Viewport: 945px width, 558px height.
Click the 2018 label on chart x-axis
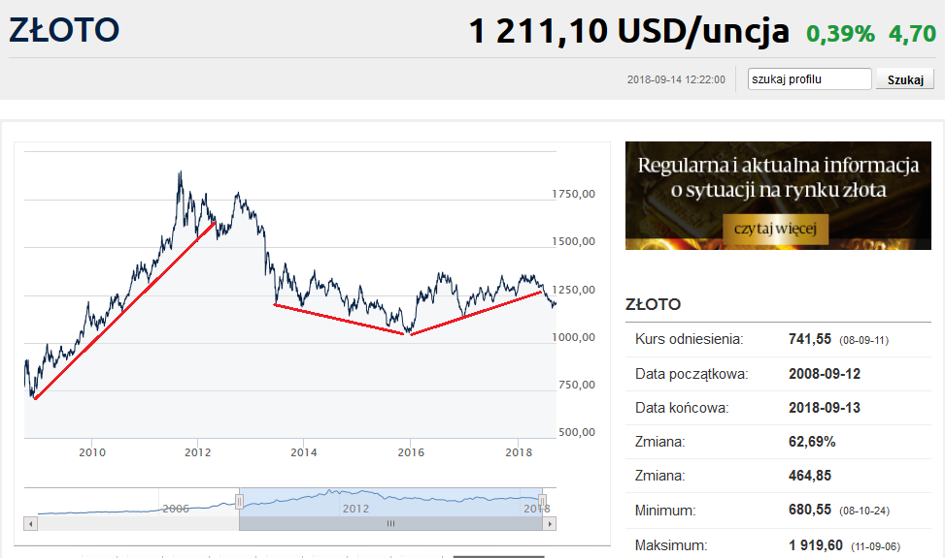(519, 453)
